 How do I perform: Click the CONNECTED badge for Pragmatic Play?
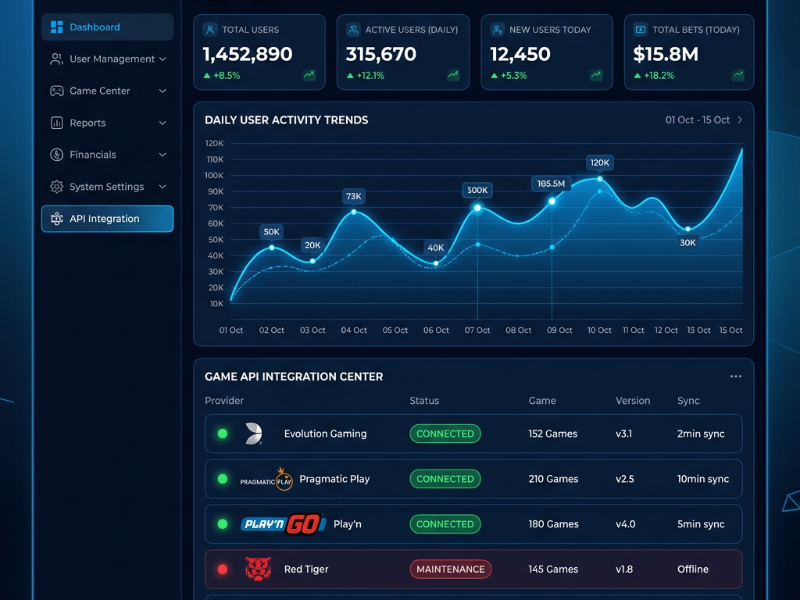tap(445, 479)
